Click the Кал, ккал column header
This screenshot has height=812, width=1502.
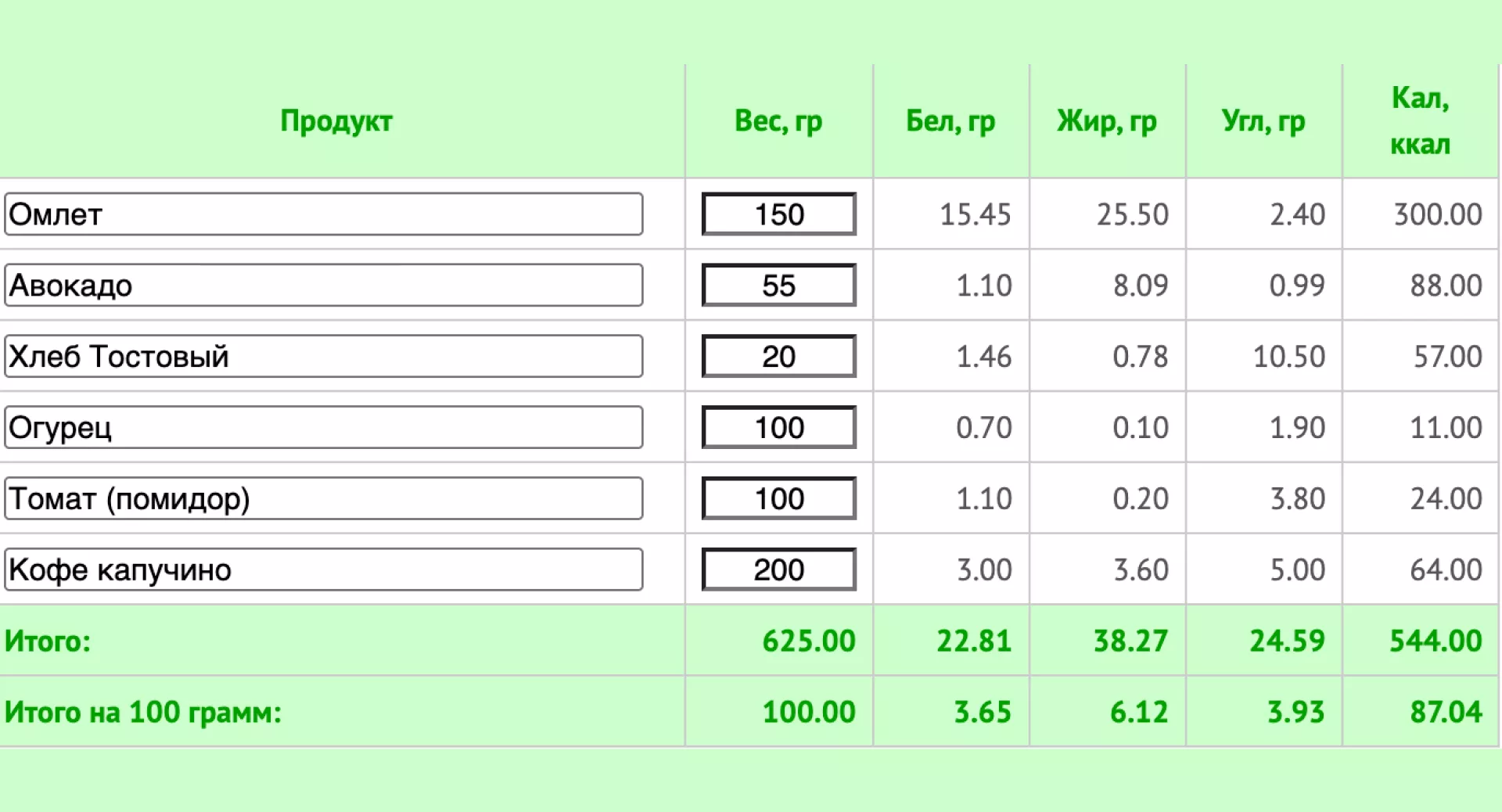point(1420,121)
